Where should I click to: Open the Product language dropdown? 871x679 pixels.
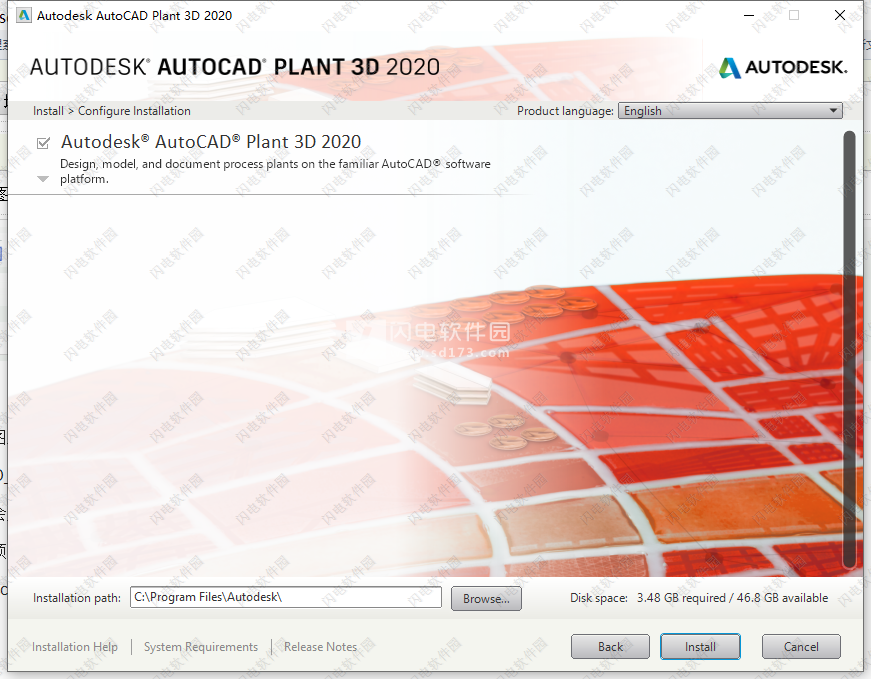click(730, 111)
